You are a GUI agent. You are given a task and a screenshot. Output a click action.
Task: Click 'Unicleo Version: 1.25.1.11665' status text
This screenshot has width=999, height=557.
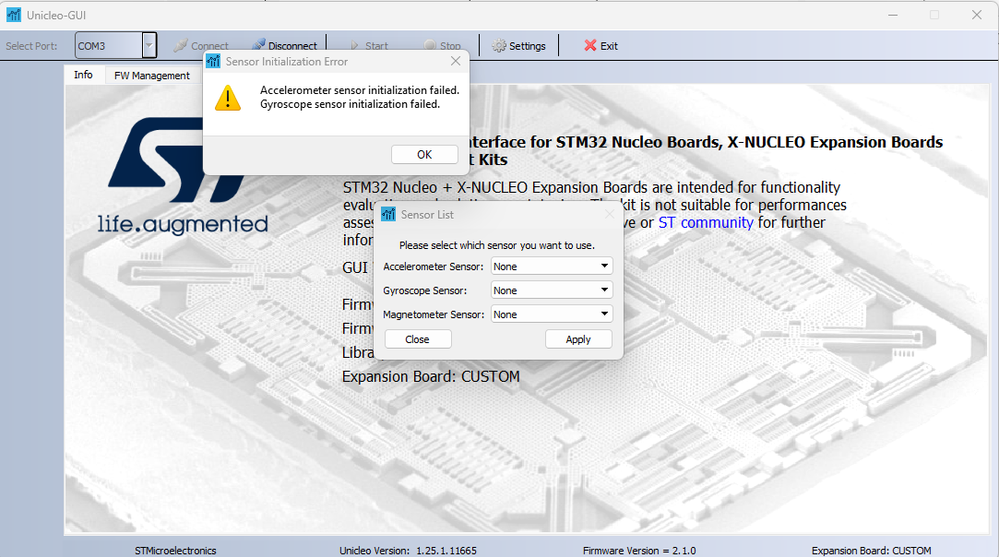tap(408, 551)
